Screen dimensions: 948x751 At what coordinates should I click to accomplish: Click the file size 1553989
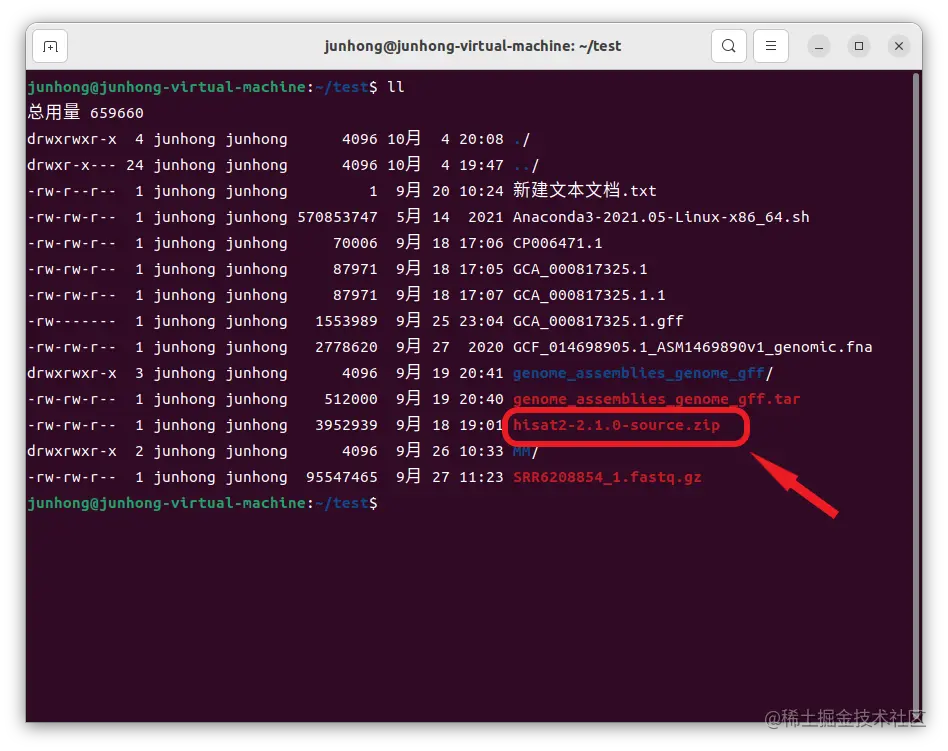346,321
